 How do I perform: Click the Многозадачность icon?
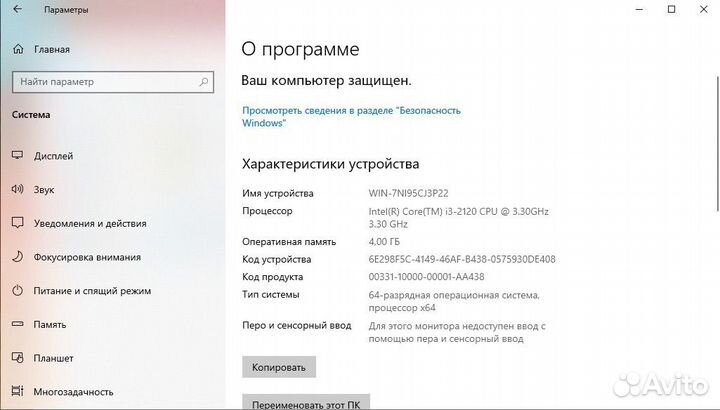click(17, 391)
